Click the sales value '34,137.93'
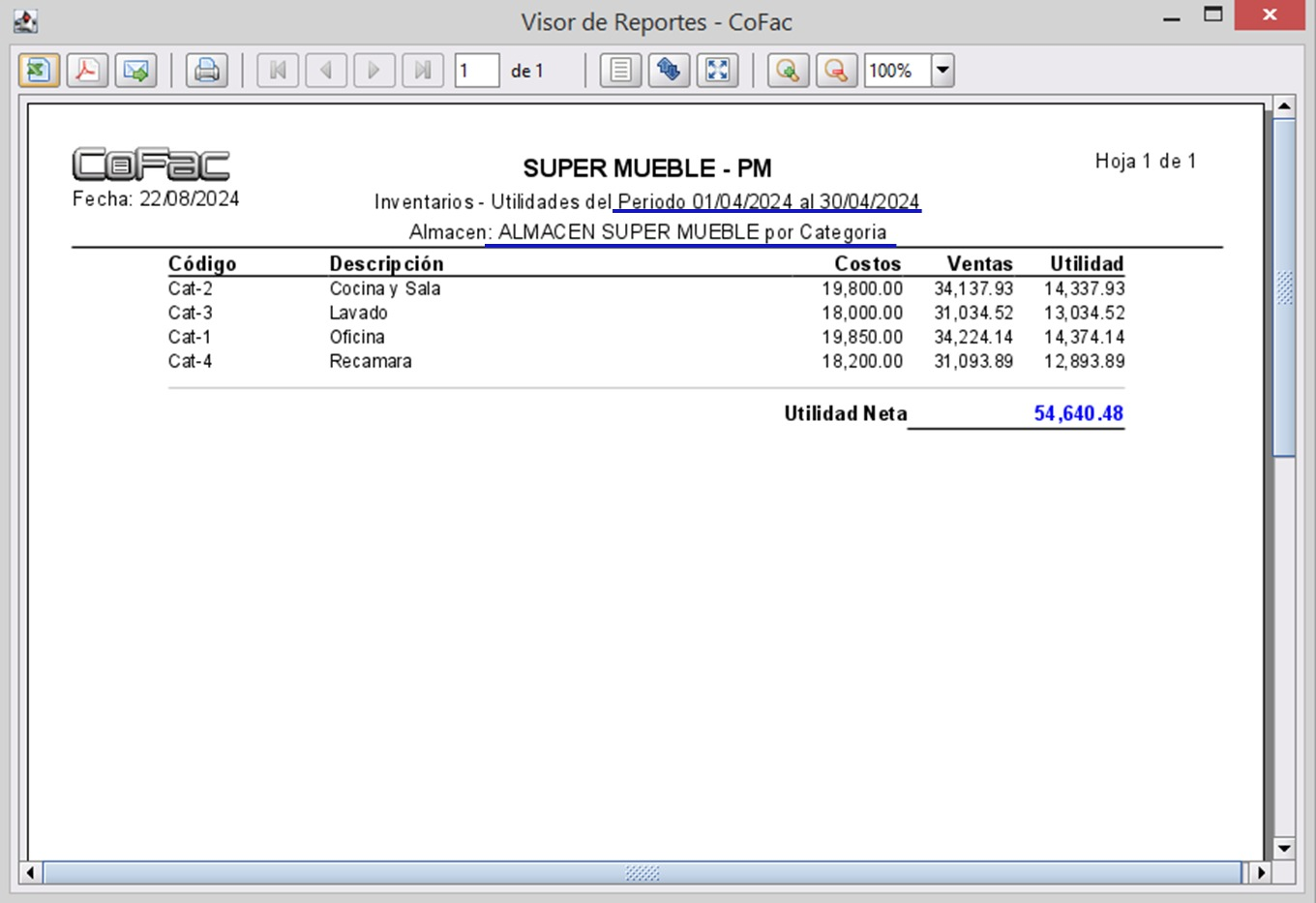The width and height of the screenshot is (1316, 903). (973, 288)
